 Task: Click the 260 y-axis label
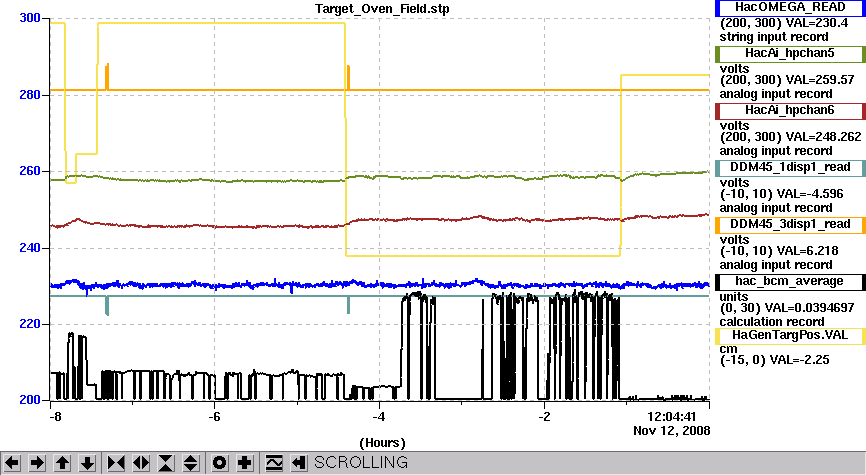pos(29,171)
